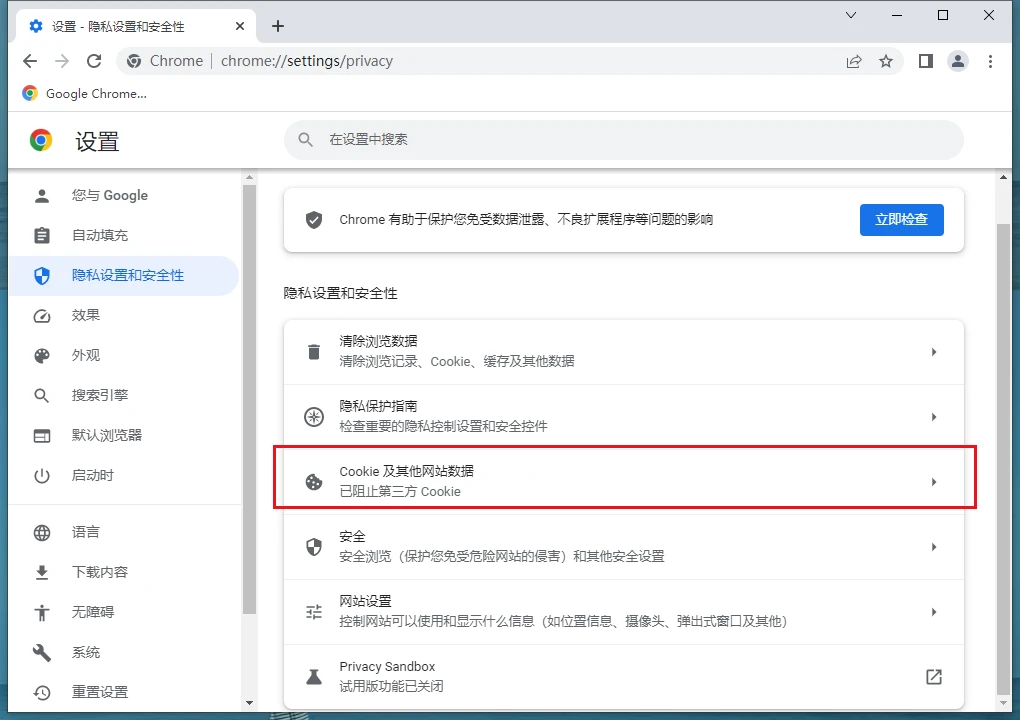Expand arrow for 清除浏览数据

coord(933,352)
